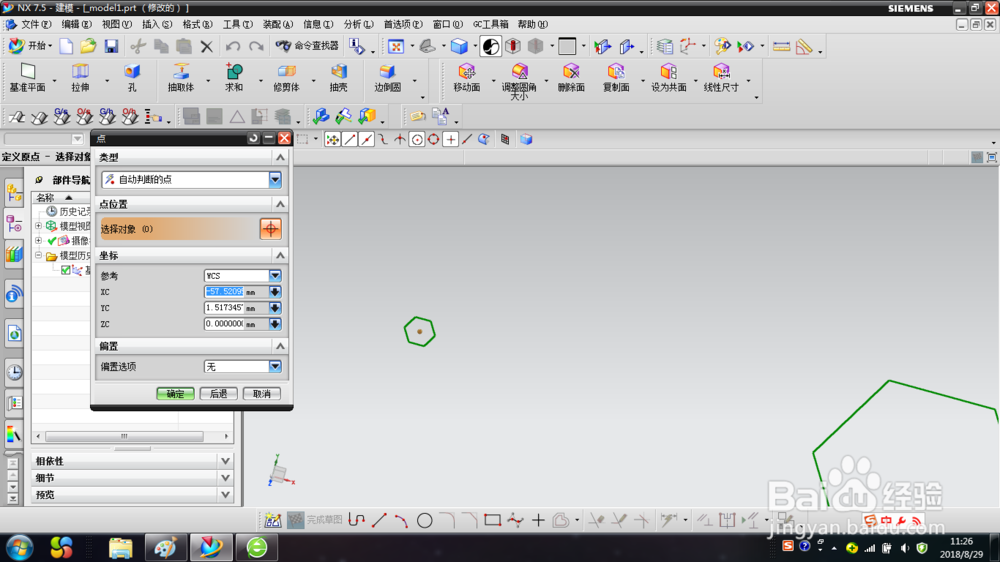Viewport: 1000px width, 562px height.
Task: Reset the Point dialog with reset icon
Action: (253, 138)
